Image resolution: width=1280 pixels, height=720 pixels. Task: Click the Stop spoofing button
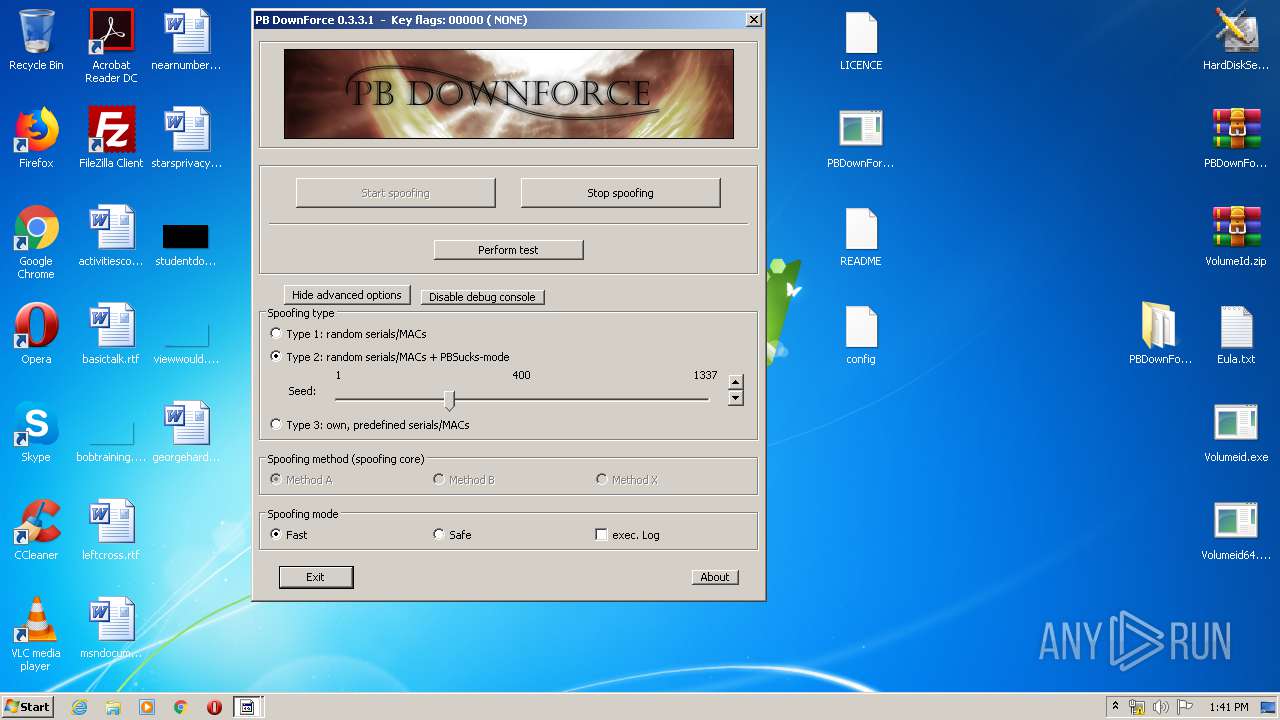tap(620, 193)
